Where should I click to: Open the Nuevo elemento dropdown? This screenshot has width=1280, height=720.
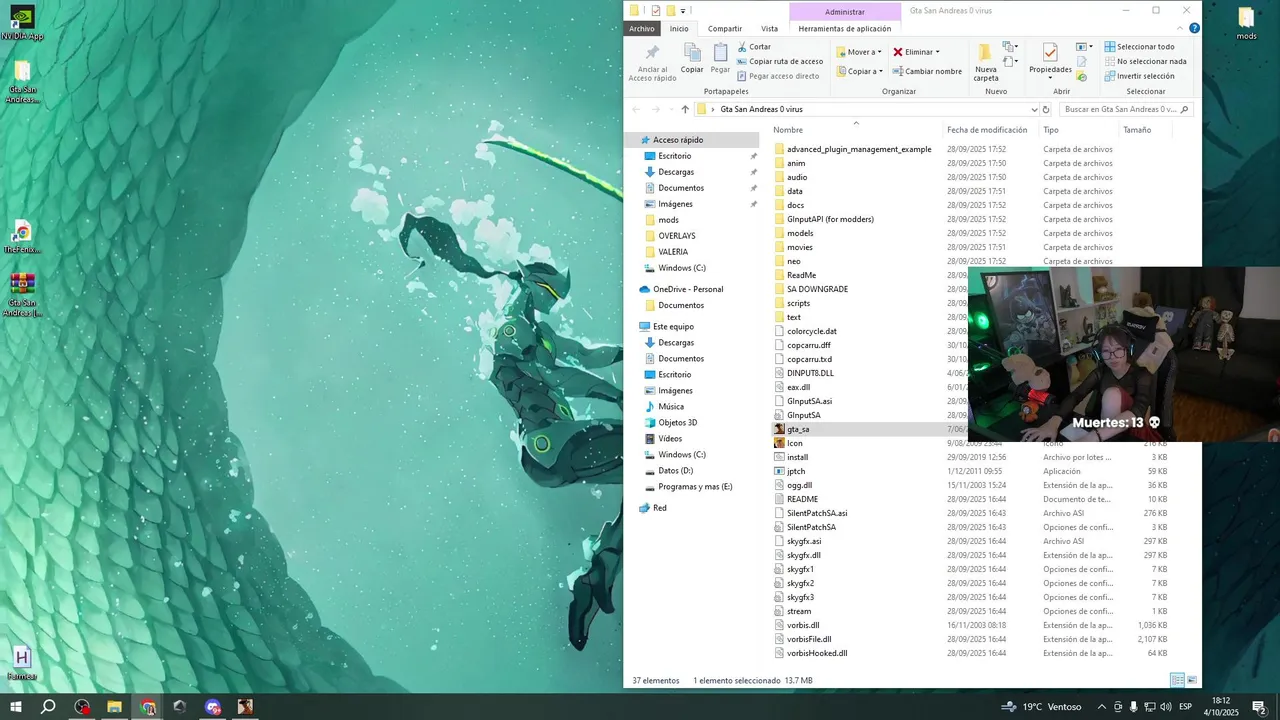[x=1010, y=47]
